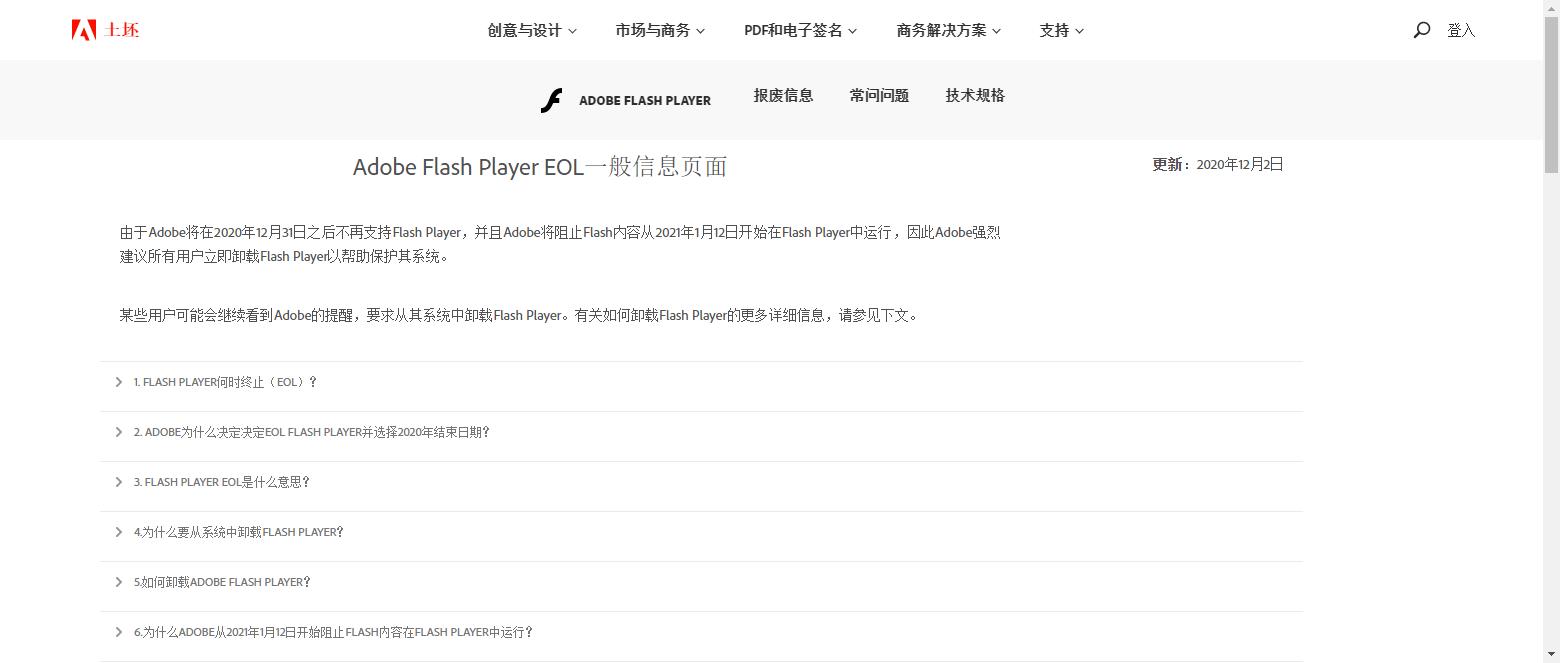Click the ADOBE FLASH PLAYER title link
This screenshot has height=663, width=1560.
pos(645,100)
